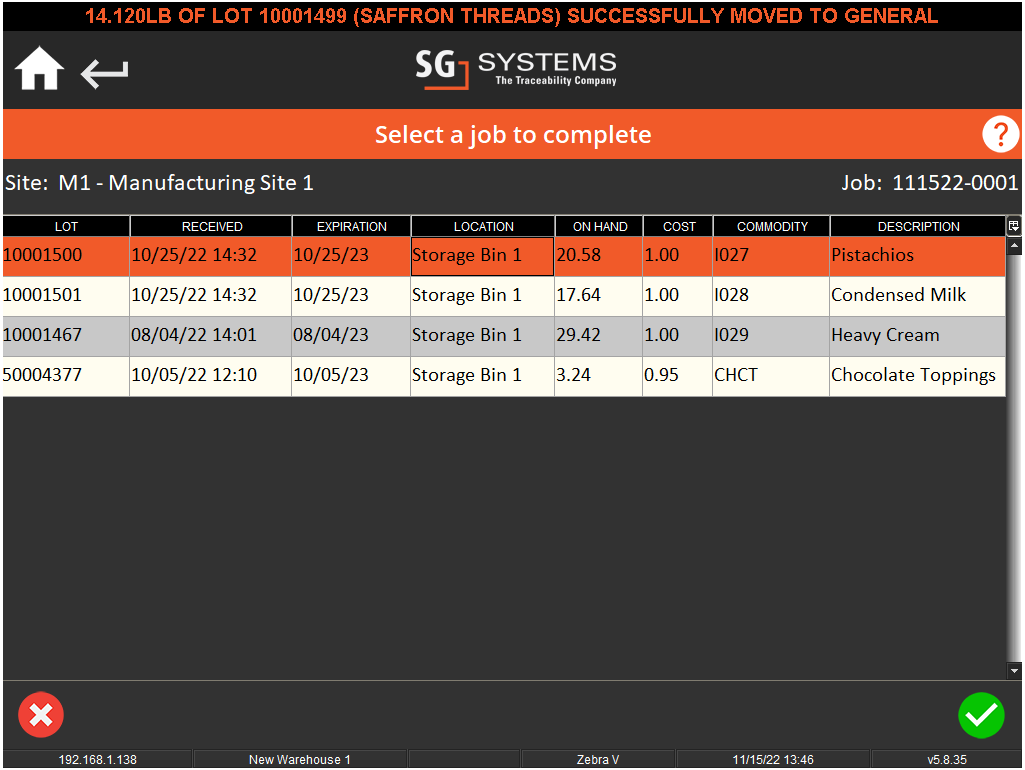Confirm selection with the green checkmark
The image size is (1025, 770).
981,715
